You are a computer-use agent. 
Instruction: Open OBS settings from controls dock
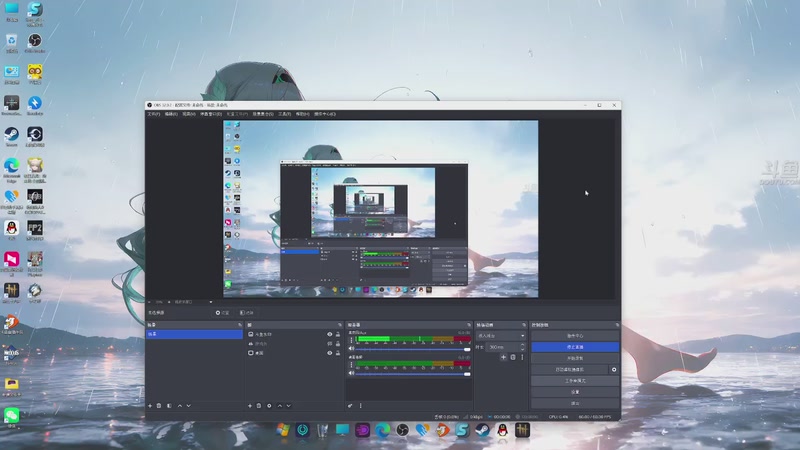coord(575,392)
